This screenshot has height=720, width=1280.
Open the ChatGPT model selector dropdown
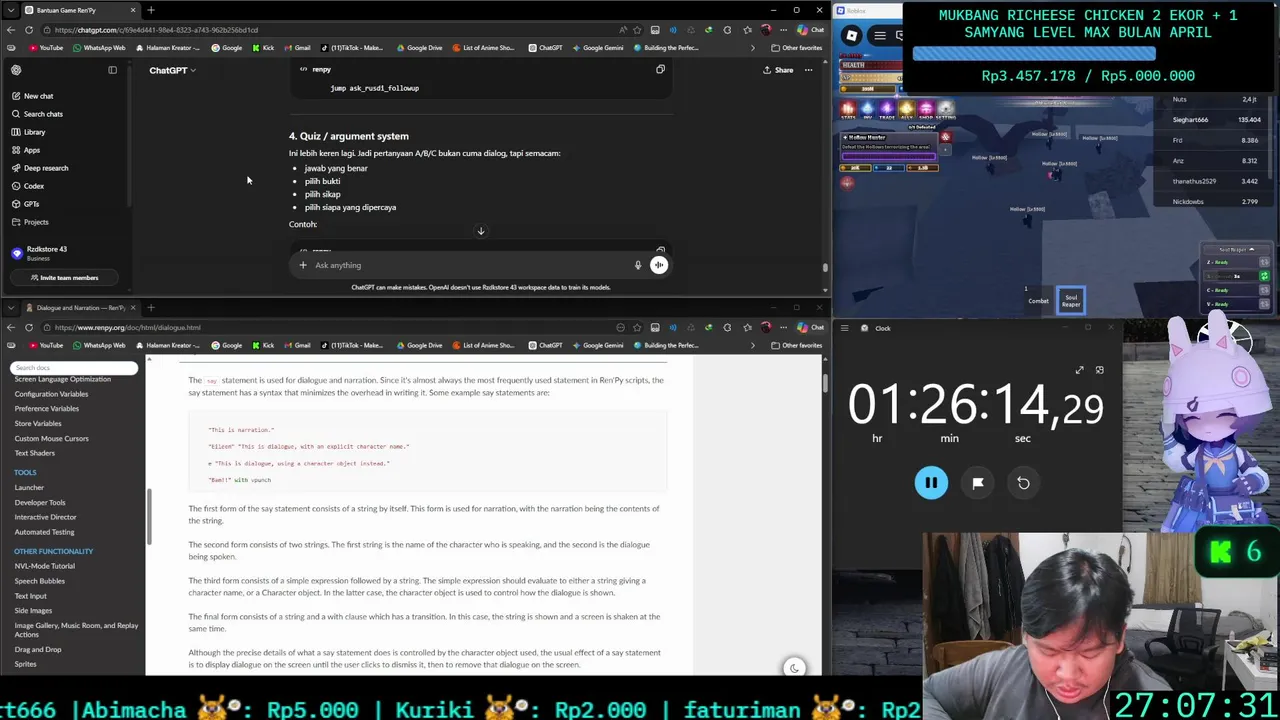click(x=172, y=70)
